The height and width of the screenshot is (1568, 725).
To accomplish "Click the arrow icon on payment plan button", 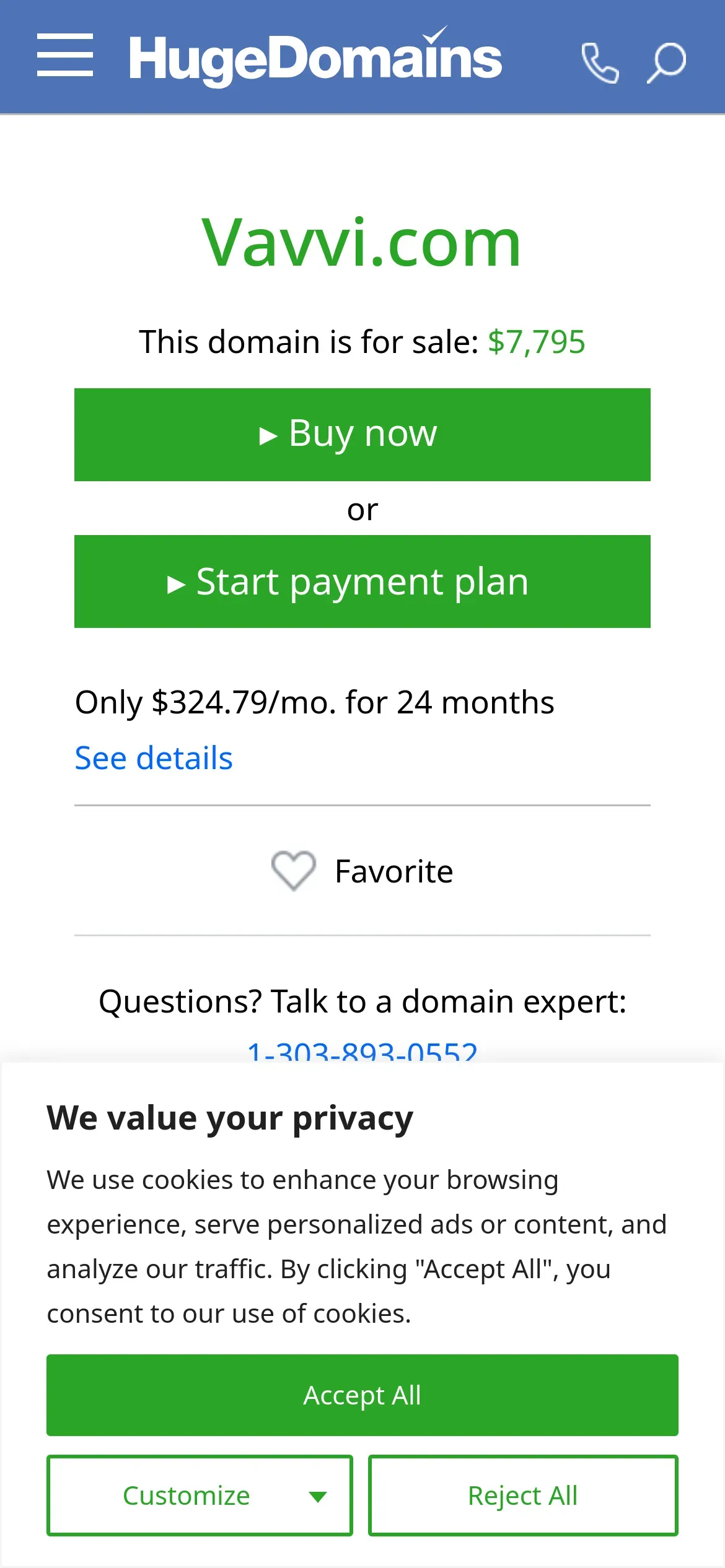I will point(177,584).
